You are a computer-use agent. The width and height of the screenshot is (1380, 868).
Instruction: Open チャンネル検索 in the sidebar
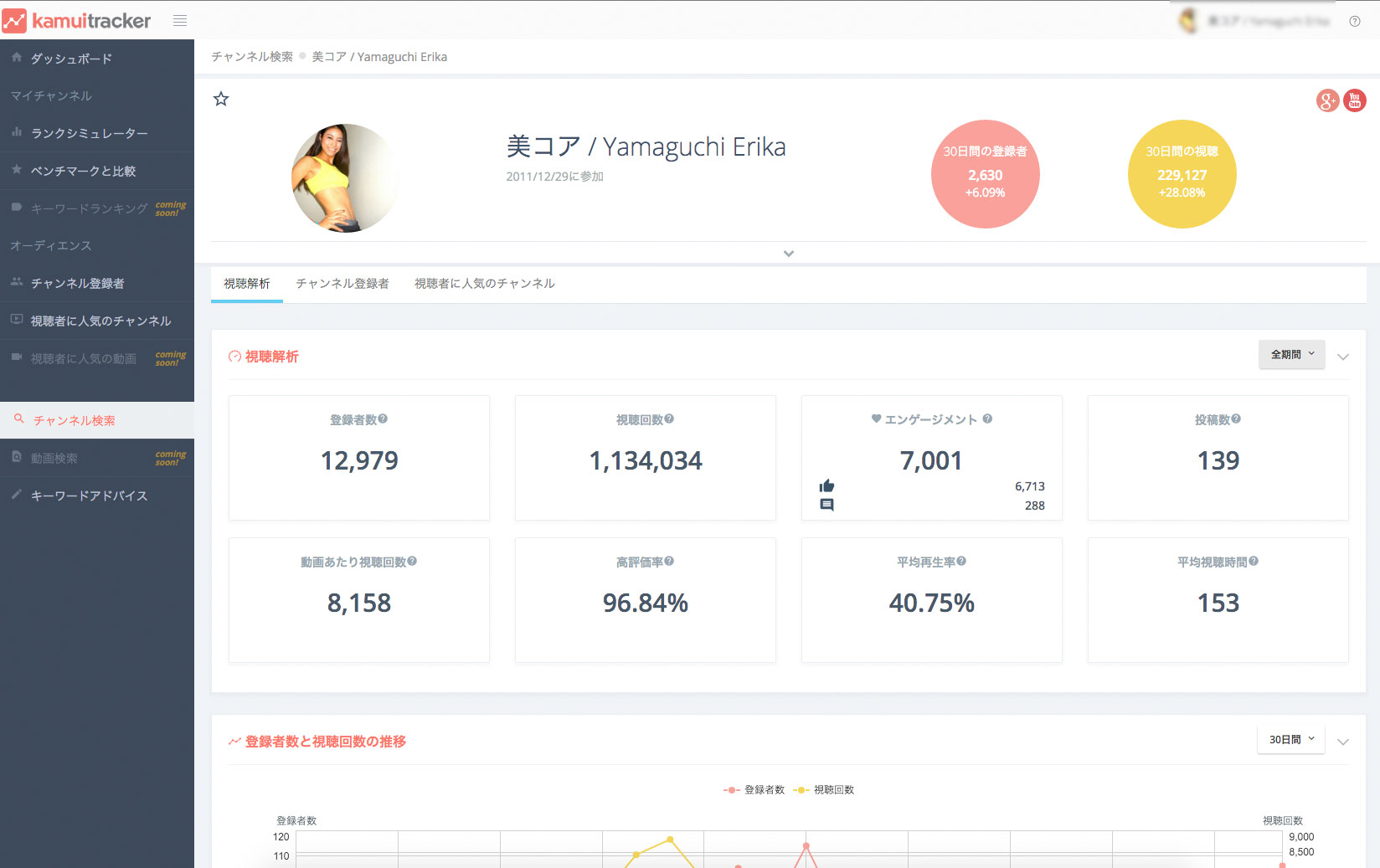[x=97, y=420]
